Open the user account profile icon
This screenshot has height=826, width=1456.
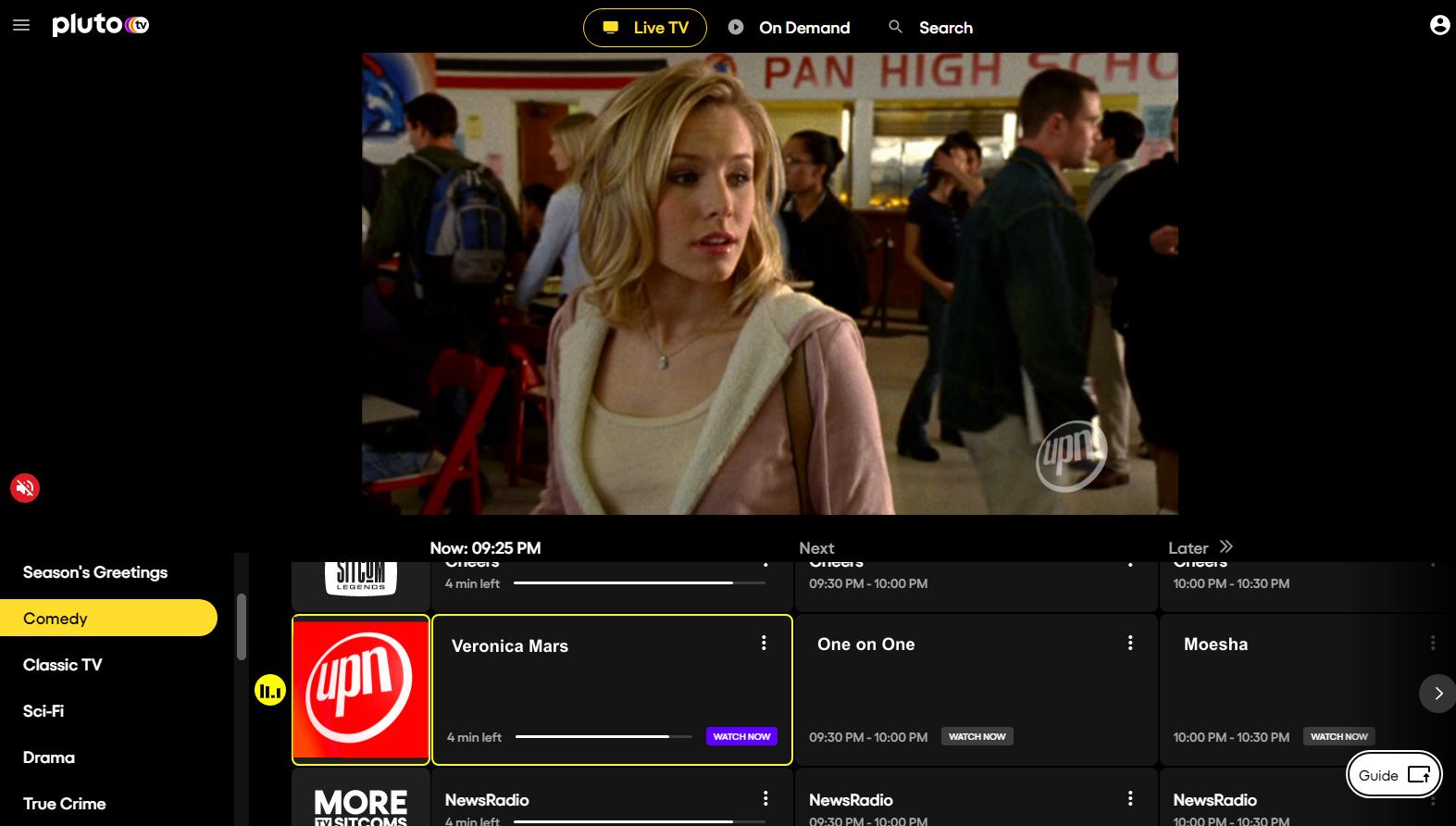1439,25
